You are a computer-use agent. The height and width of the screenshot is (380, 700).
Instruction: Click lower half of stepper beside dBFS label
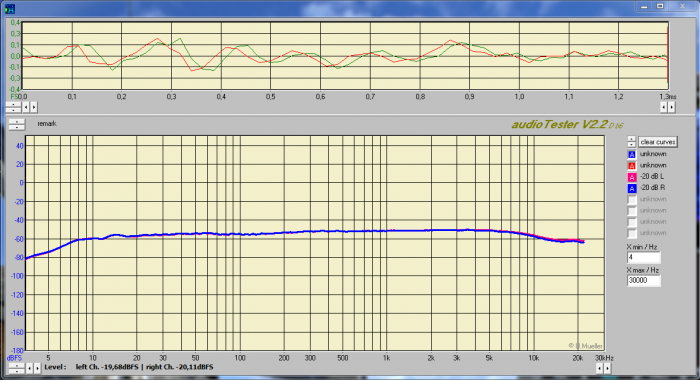(x=17, y=371)
